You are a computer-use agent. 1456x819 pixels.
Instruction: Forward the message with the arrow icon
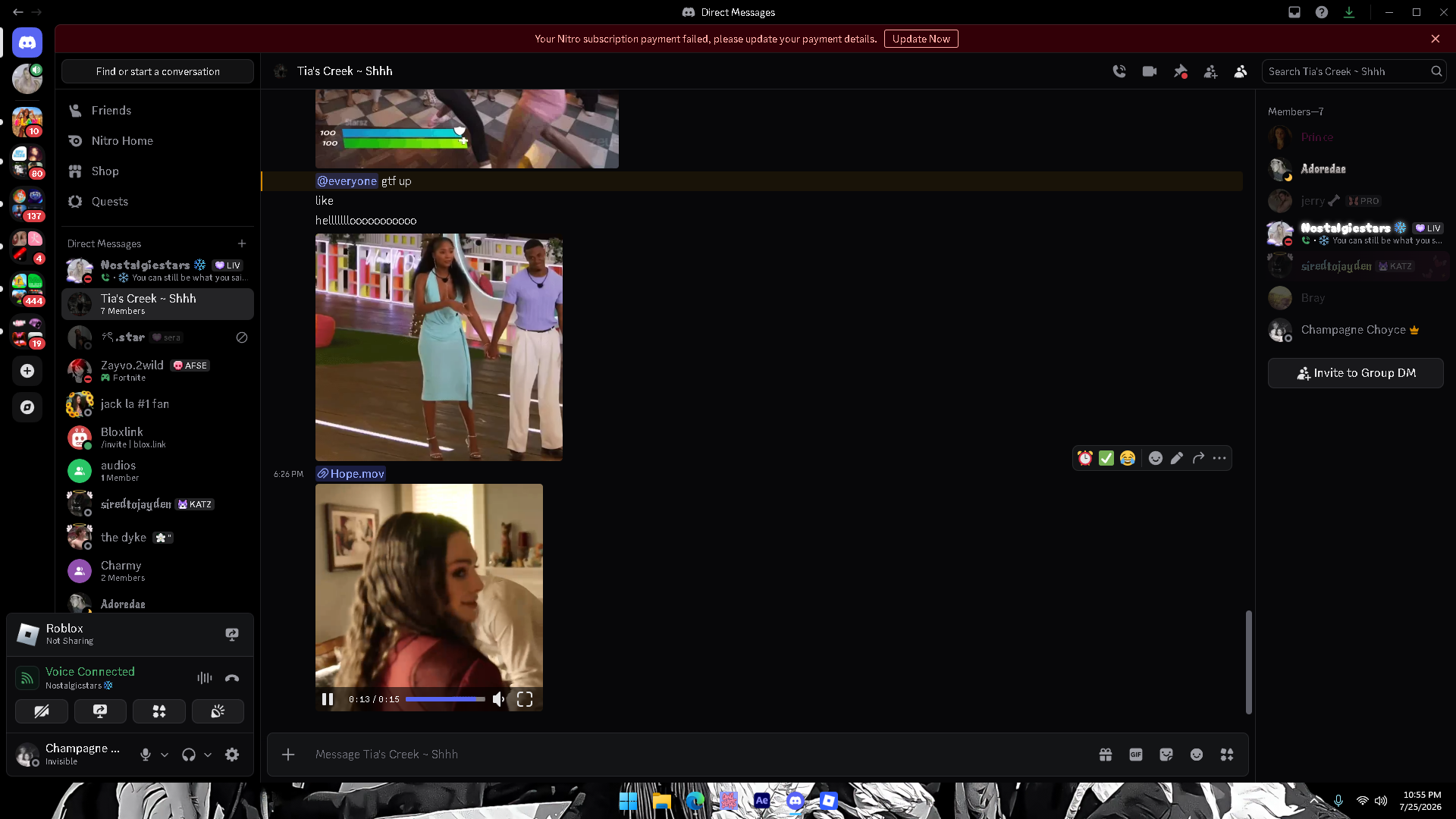(1198, 458)
